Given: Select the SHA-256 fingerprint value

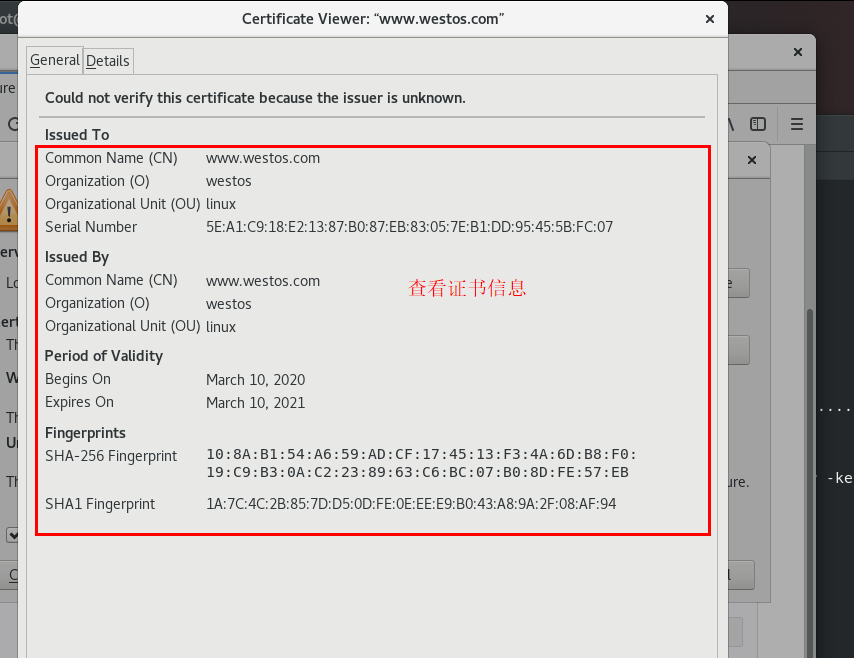Looking at the screenshot, I should pos(421,463).
